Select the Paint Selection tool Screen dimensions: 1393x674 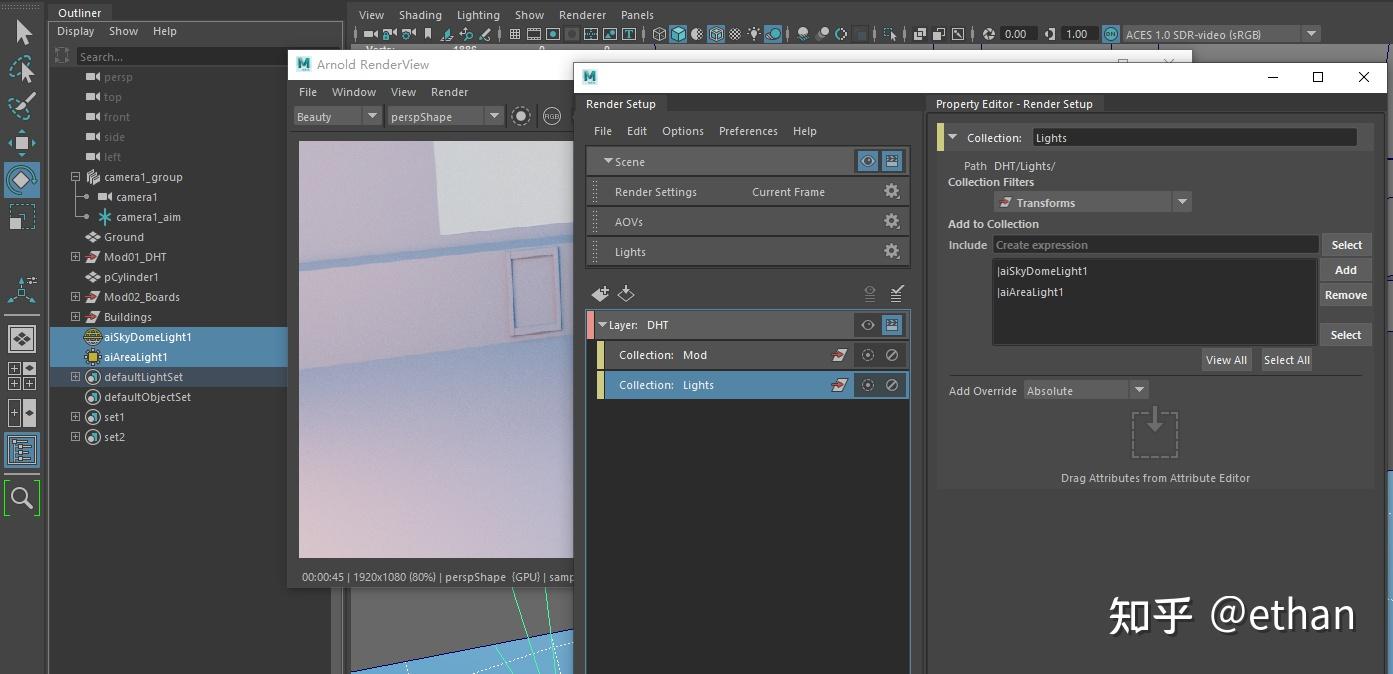(22, 105)
